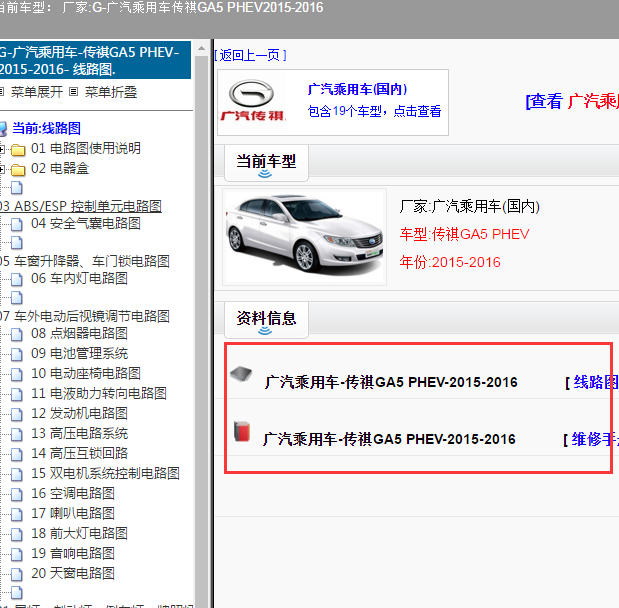Click 菜单展开 to expand the menu
The image size is (619, 608).
point(36,92)
